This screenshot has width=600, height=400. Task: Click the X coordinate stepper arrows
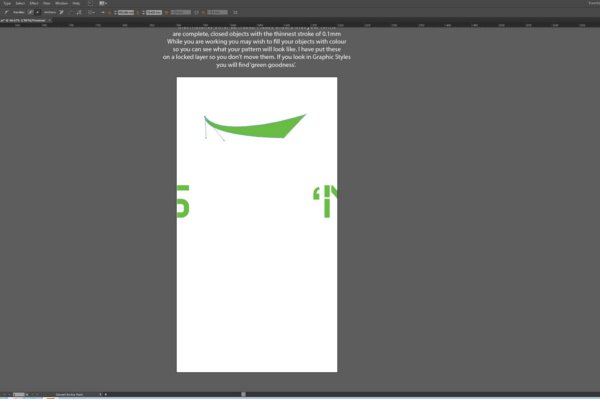tap(115, 12)
